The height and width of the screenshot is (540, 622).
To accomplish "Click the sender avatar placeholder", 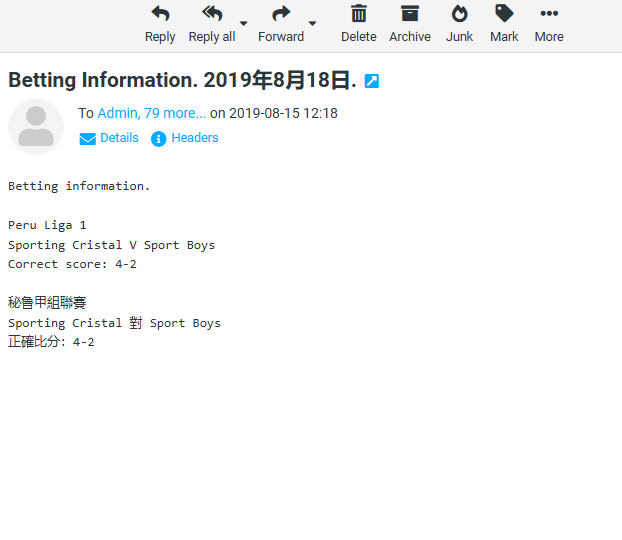I will pyautogui.click(x=36, y=127).
